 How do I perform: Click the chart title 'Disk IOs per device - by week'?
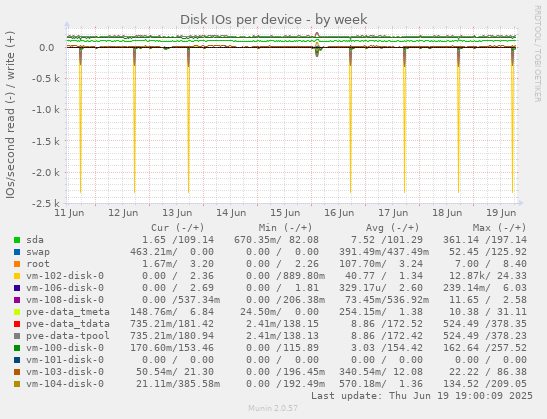(274, 20)
